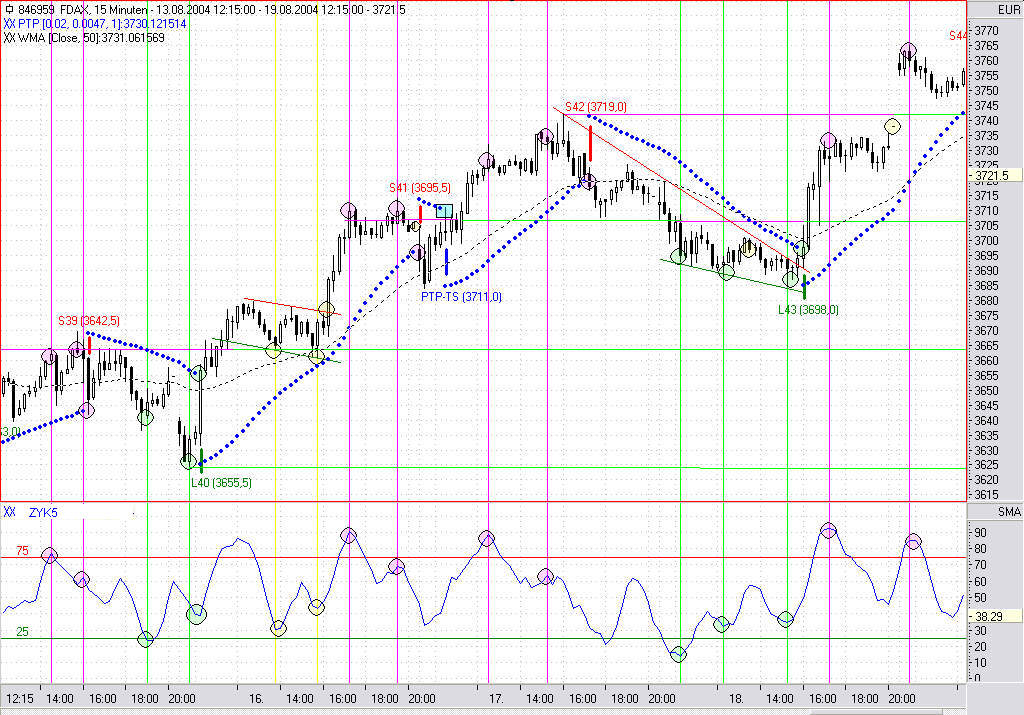The height and width of the screenshot is (715, 1024).
Task: Click the SMA header of oscillator axis
Action: click(1008, 513)
